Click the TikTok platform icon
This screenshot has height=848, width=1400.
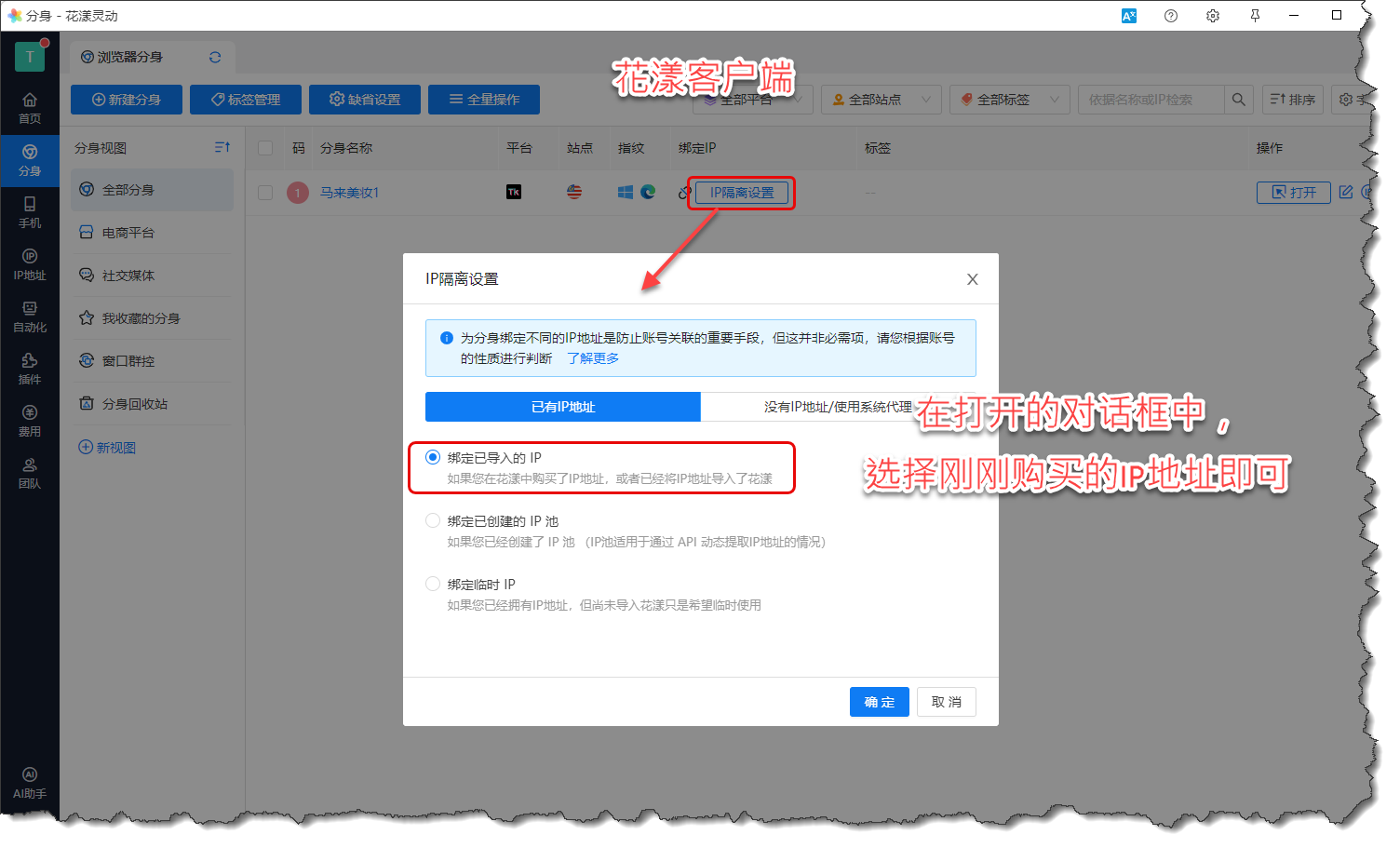tap(514, 192)
